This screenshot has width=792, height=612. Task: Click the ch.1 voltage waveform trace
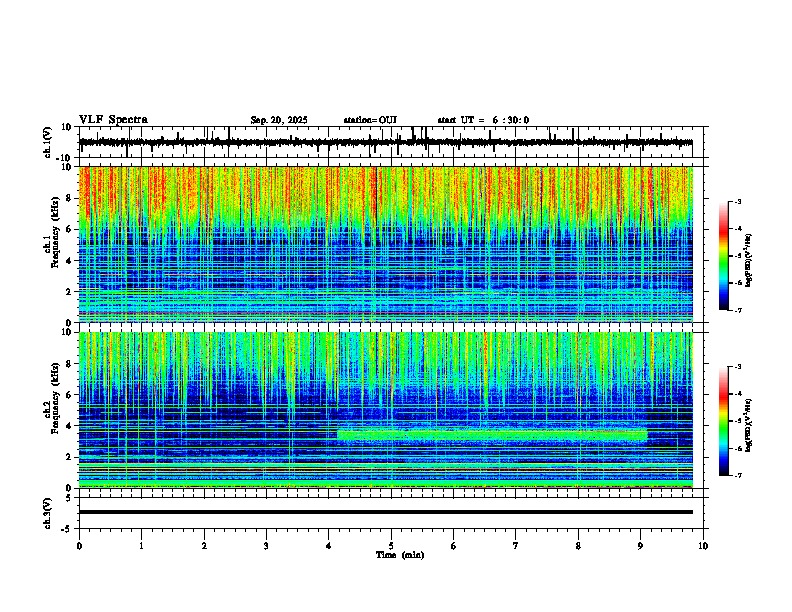(386, 143)
